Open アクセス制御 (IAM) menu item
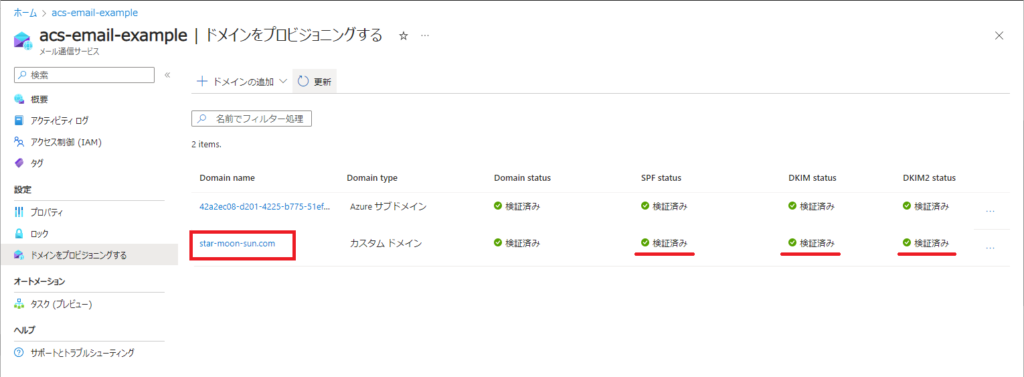This screenshot has width=1024, height=377. pos(66,141)
